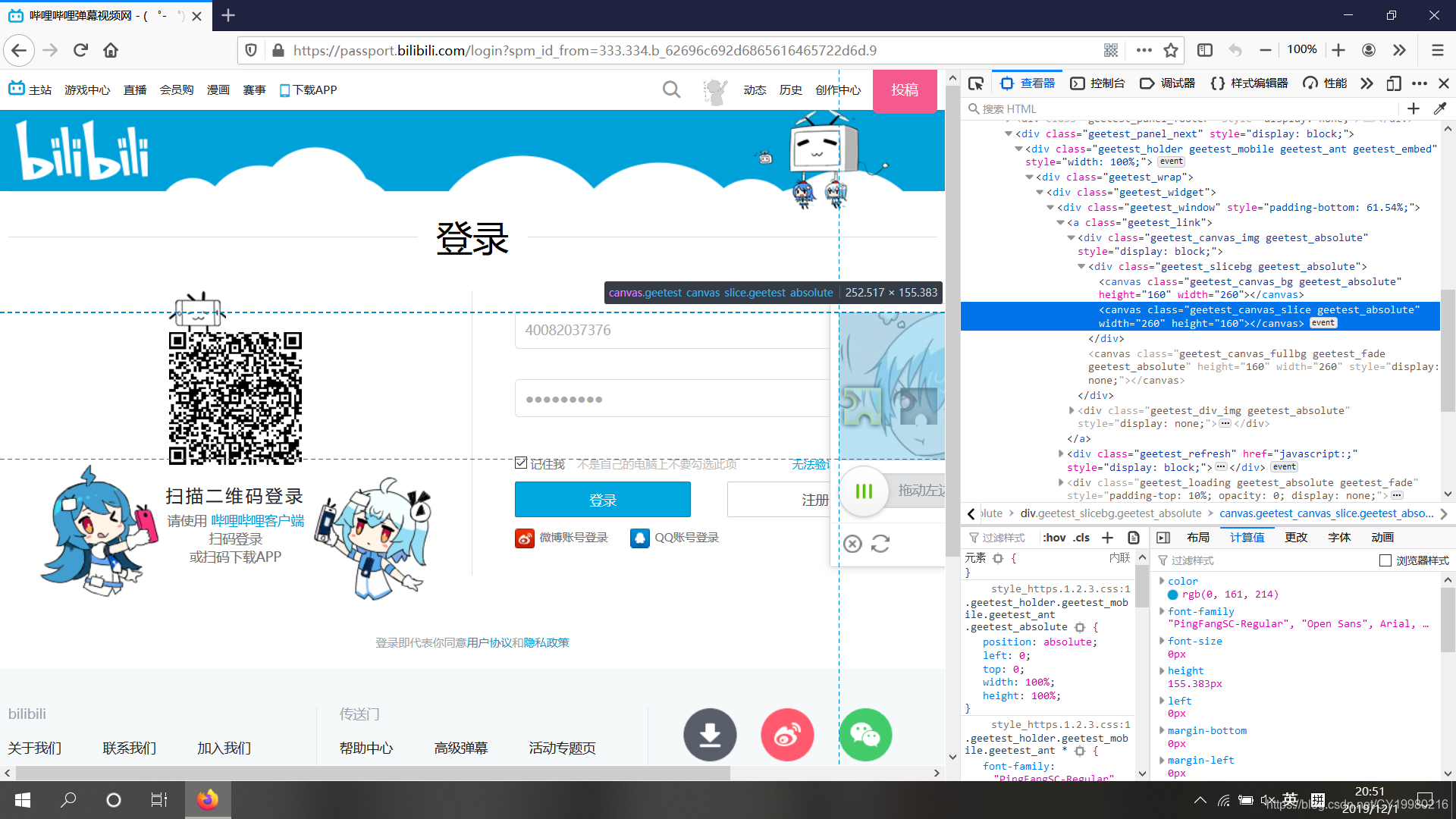Image resolution: width=1456 pixels, height=819 pixels.
Task: Collapse the geetest_slicebg div node
Action: pyautogui.click(x=1081, y=267)
